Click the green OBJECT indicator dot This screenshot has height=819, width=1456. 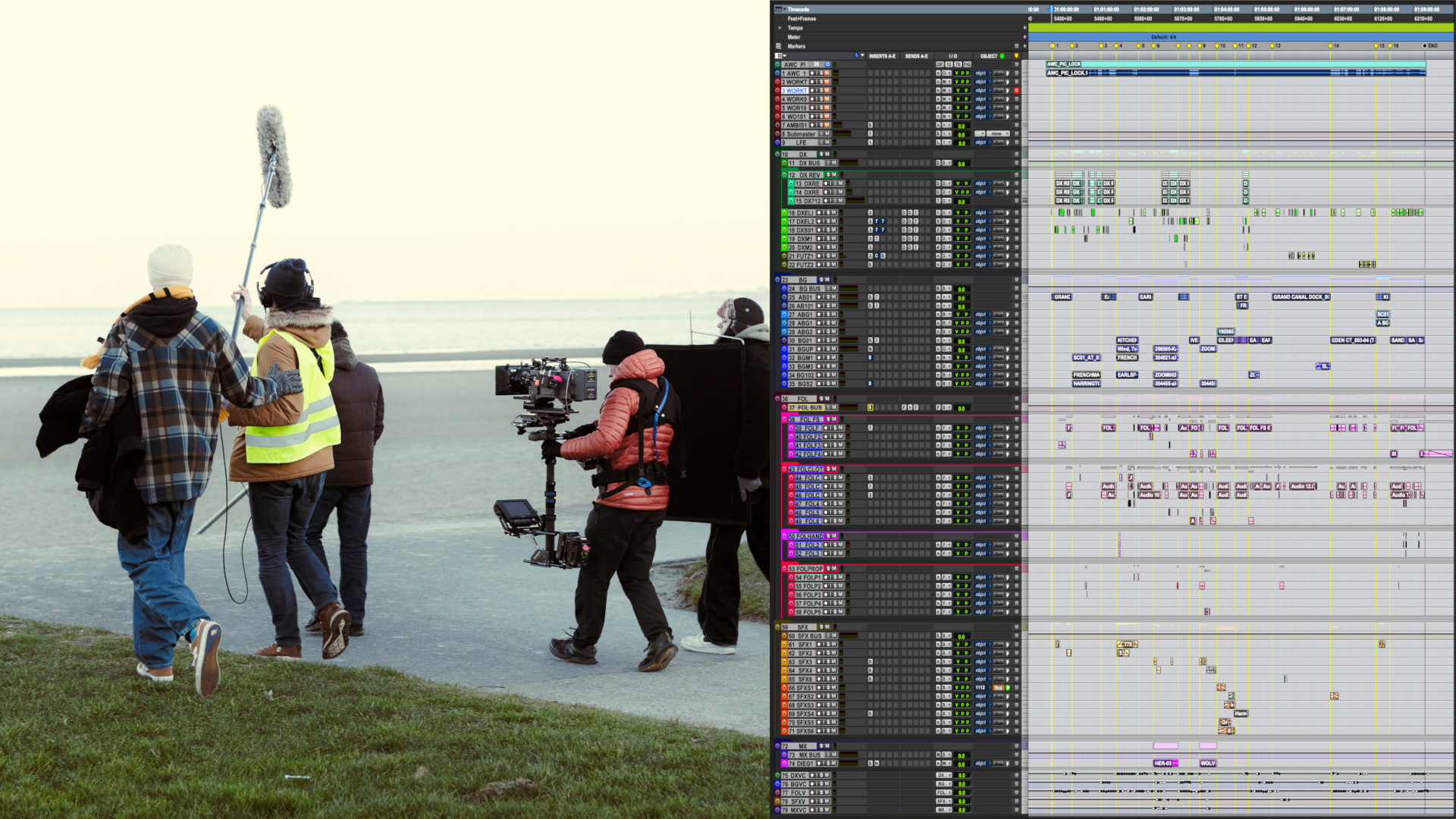[1002, 56]
